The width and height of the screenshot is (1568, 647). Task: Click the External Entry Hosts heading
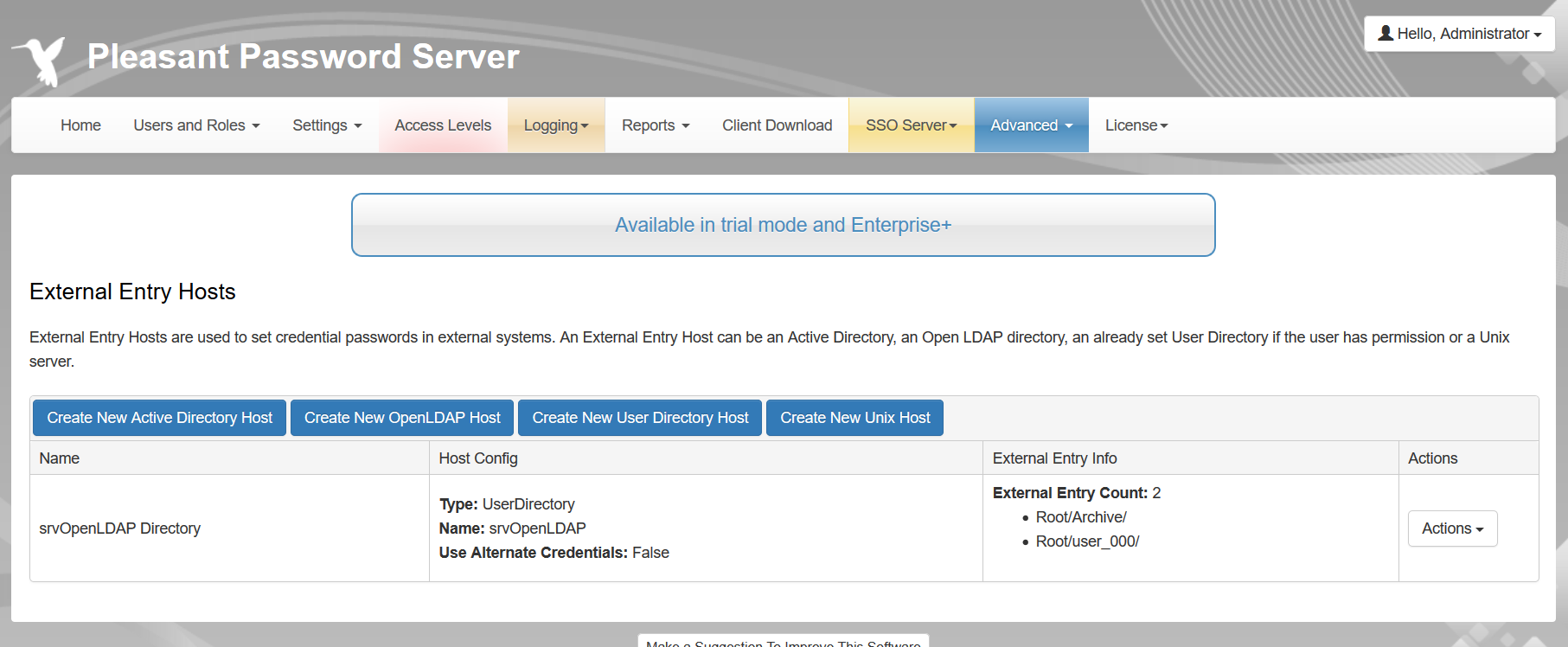tap(132, 291)
